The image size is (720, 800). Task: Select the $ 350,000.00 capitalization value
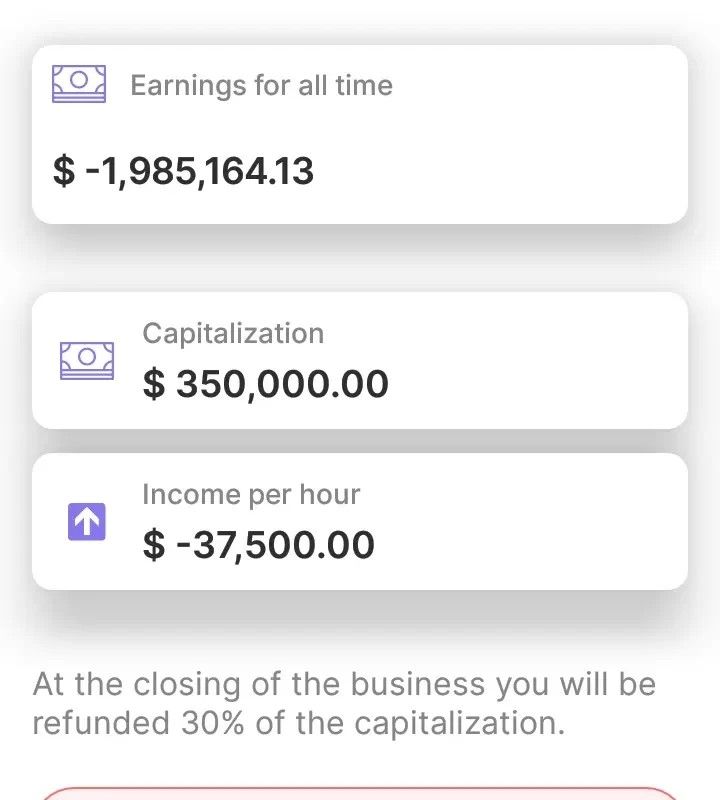click(x=266, y=384)
